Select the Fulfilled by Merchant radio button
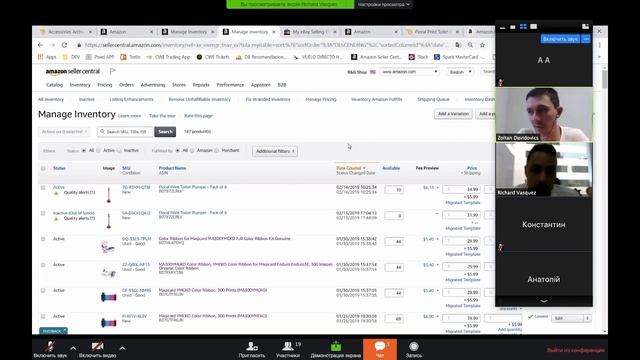This screenshot has width=640, height=360. pyautogui.click(x=217, y=151)
